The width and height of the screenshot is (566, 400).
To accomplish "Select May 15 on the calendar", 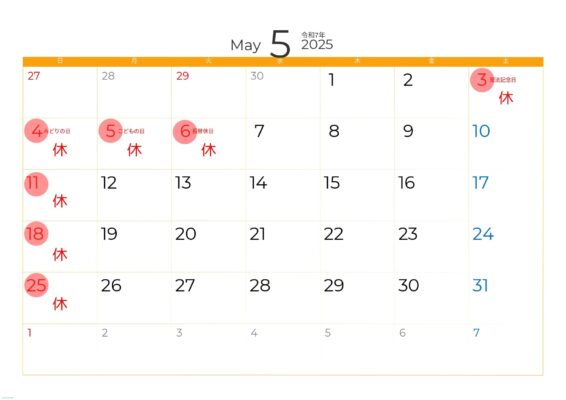I will (332, 183).
